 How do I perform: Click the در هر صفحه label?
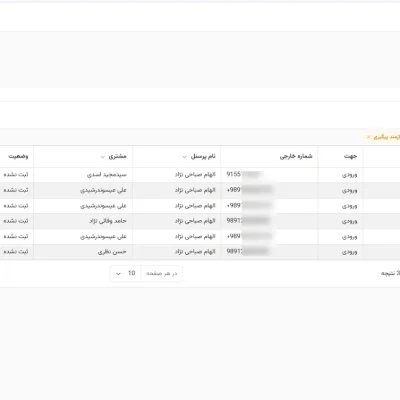click(162, 274)
